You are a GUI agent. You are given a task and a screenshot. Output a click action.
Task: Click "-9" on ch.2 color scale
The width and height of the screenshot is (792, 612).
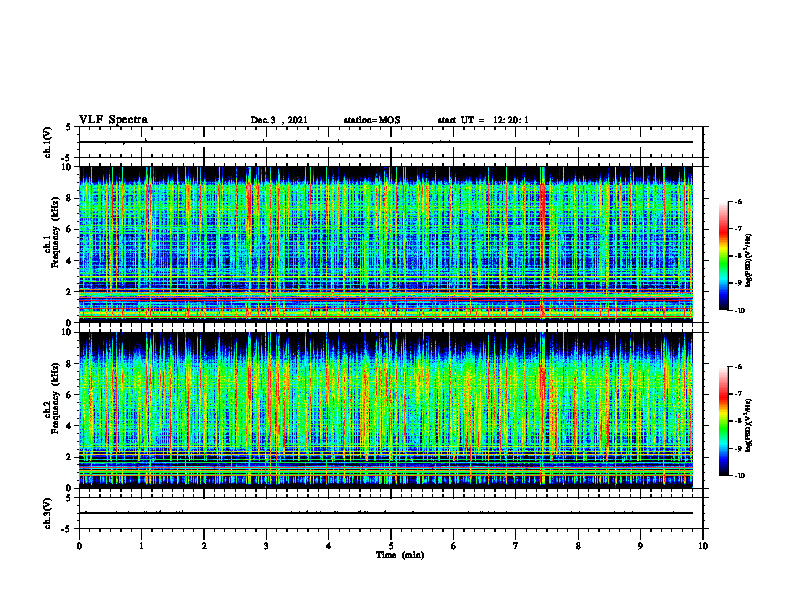(738, 448)
